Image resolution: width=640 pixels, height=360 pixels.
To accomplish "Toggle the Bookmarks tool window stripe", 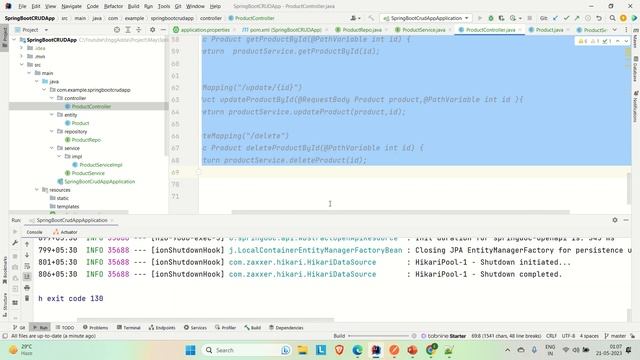I will [x=4, y=270].
